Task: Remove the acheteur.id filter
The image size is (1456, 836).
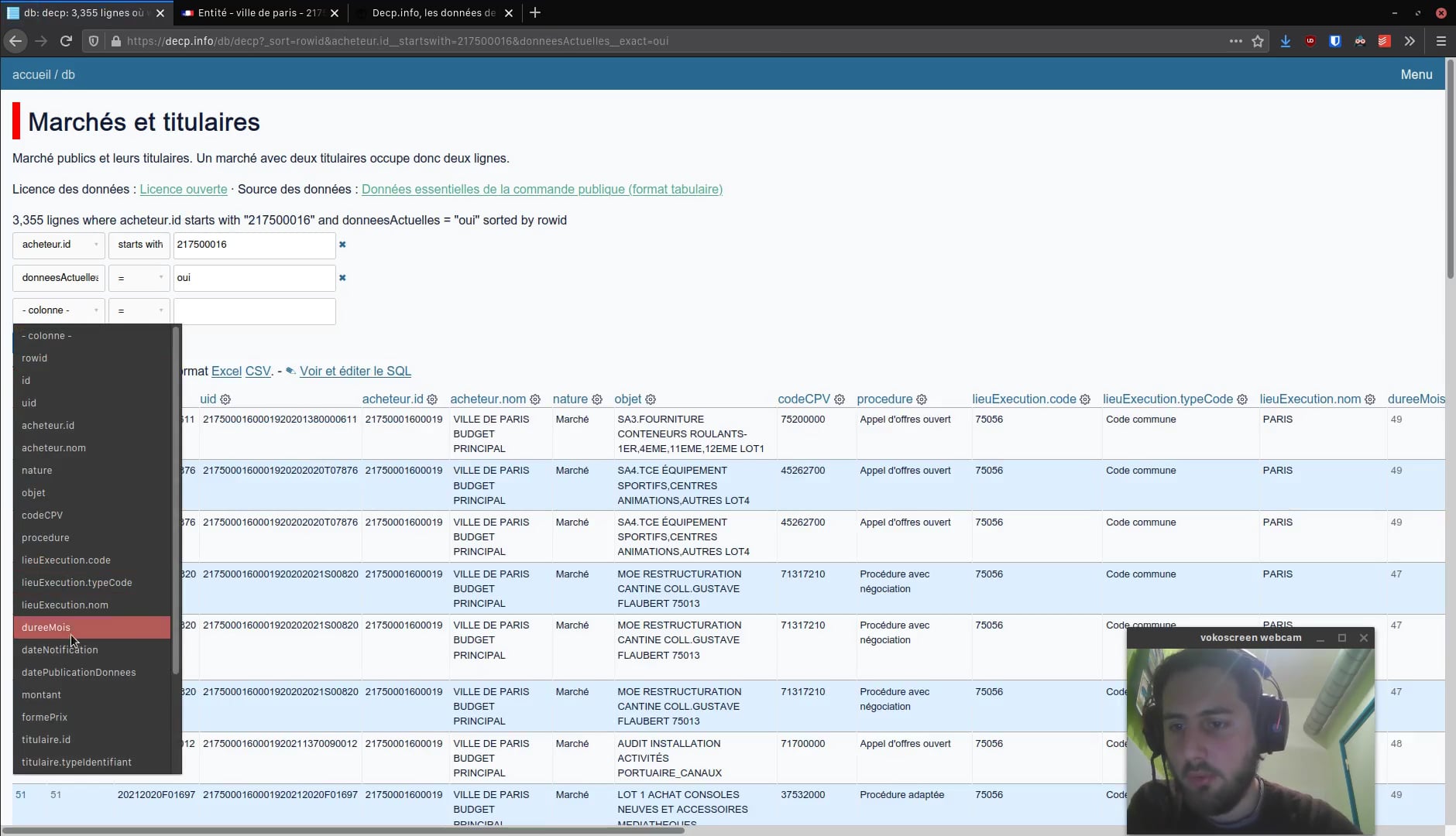Action: pyautogui.click(x=342, y=245)
